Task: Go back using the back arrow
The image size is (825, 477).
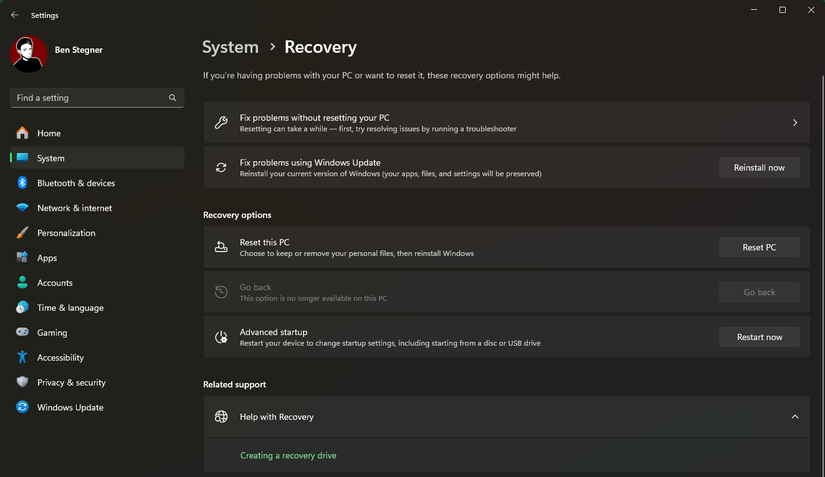Action: tap(14, 16)
